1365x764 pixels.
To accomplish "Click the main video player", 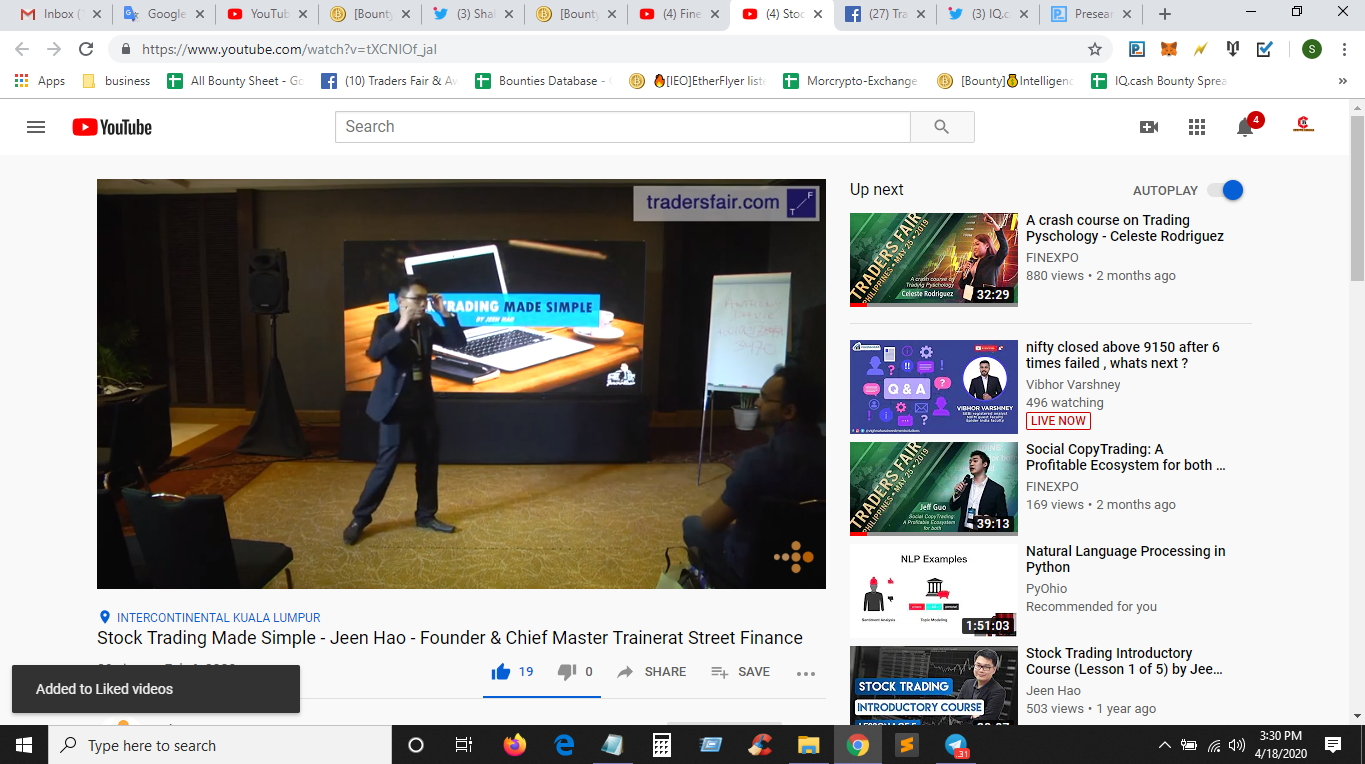I will 461,384.
